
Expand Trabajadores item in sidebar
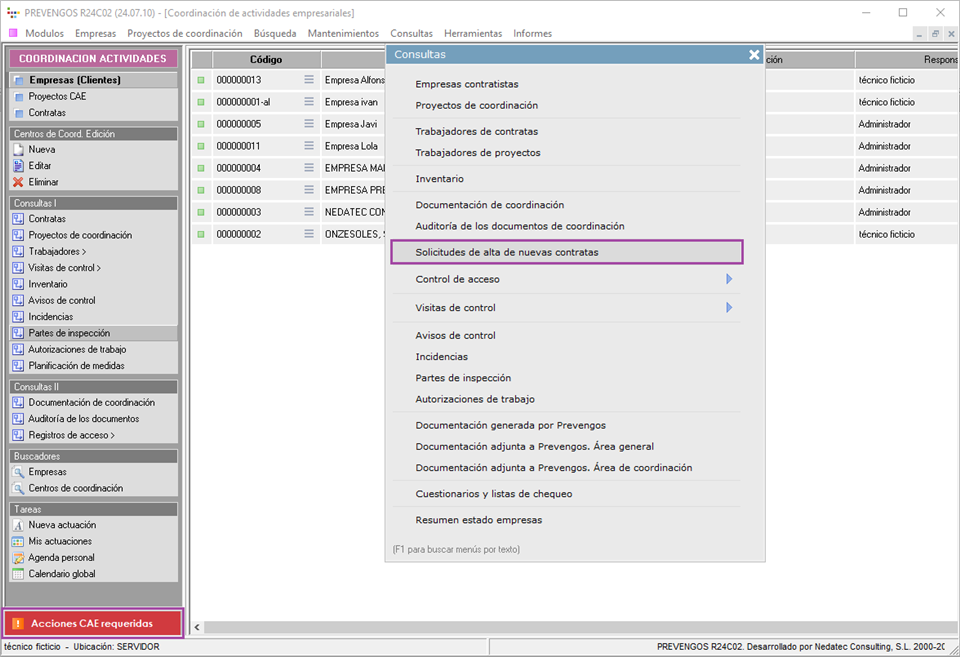57,252
